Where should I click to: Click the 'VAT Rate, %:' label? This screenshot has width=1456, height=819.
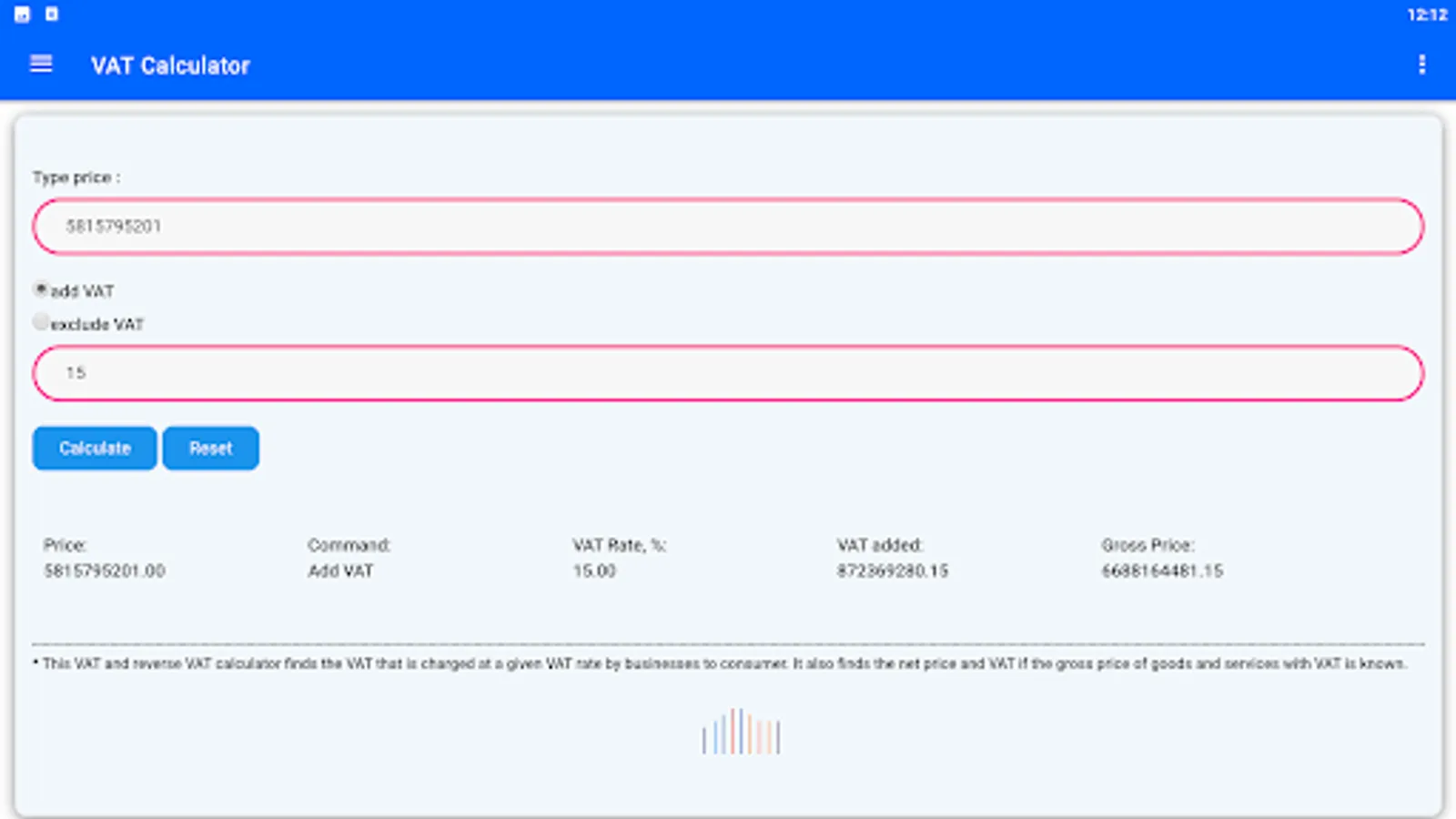tap(620, 545)
